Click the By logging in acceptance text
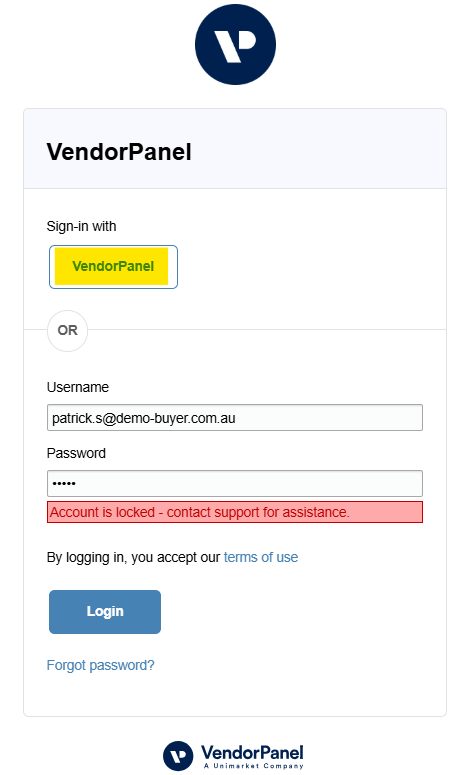 133,557
